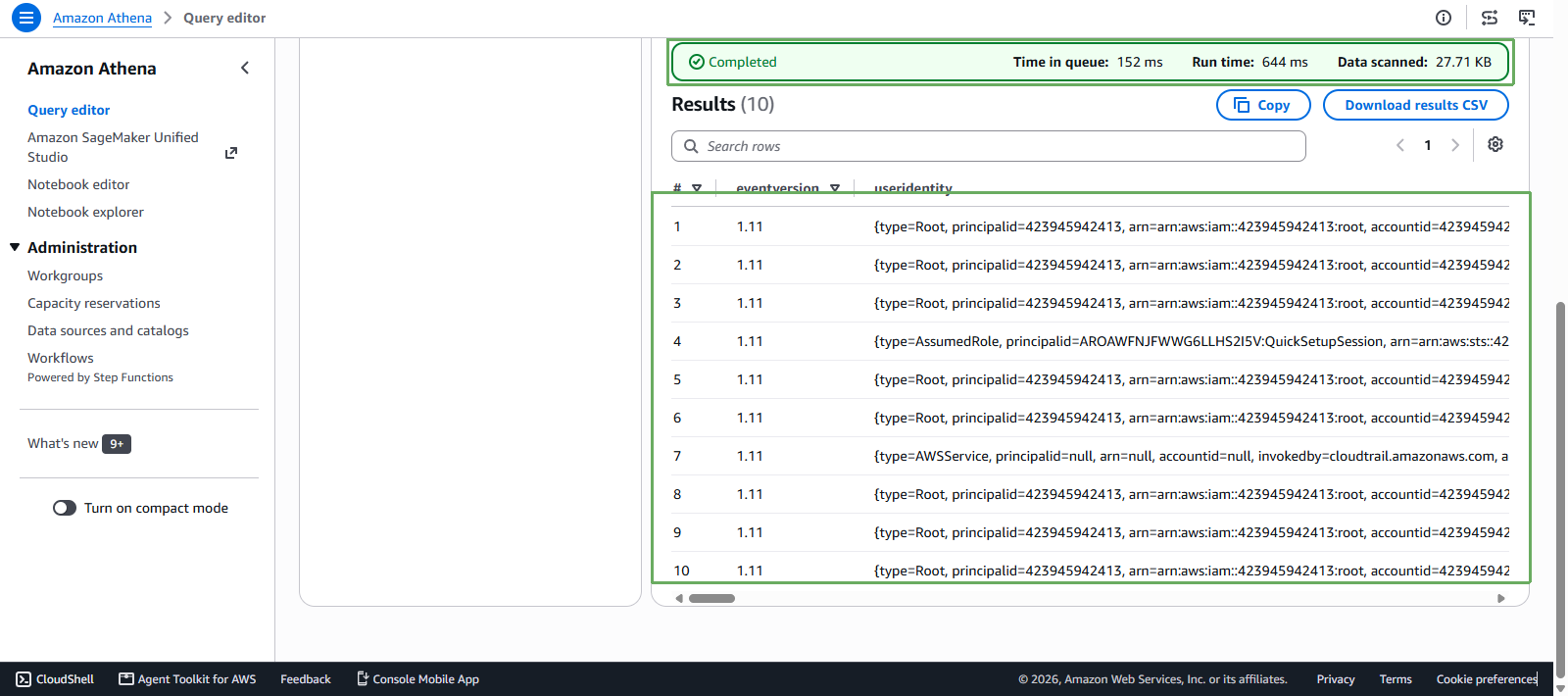1568x696 pixels.
Task: Click the magnifier icon in Search rows
Action: coord(691,146)
